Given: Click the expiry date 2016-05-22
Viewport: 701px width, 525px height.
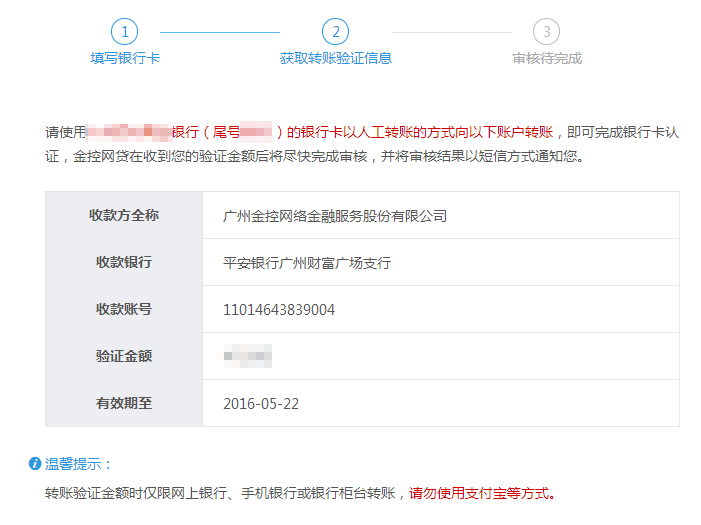Looking at the screenshot, I should pos(261,404).
